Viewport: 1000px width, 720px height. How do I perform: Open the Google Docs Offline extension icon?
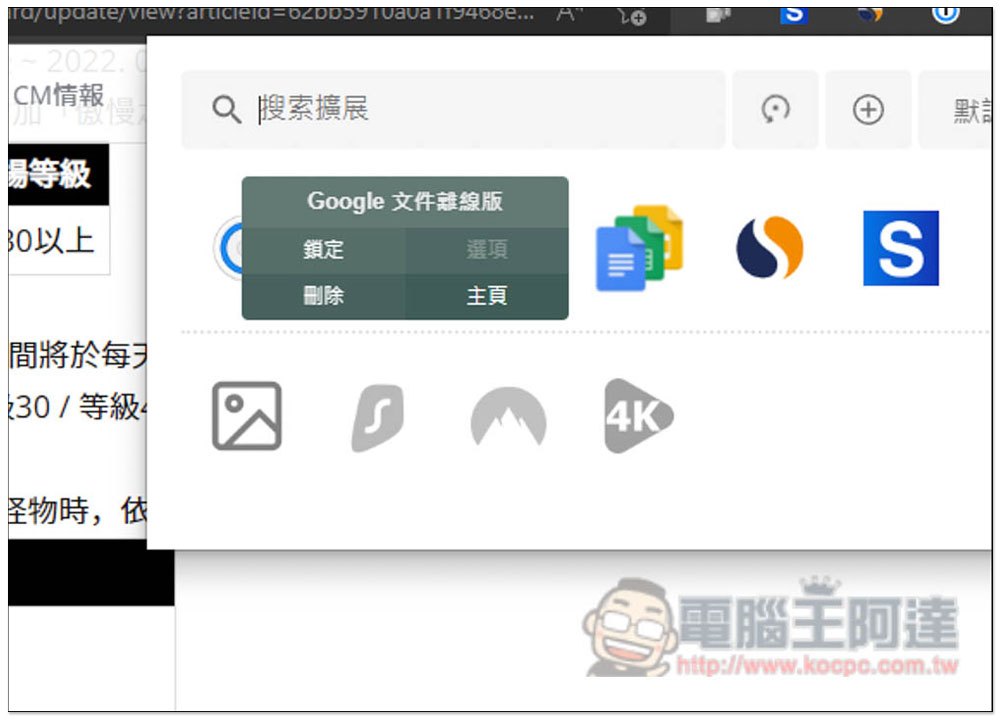(639, 248)
